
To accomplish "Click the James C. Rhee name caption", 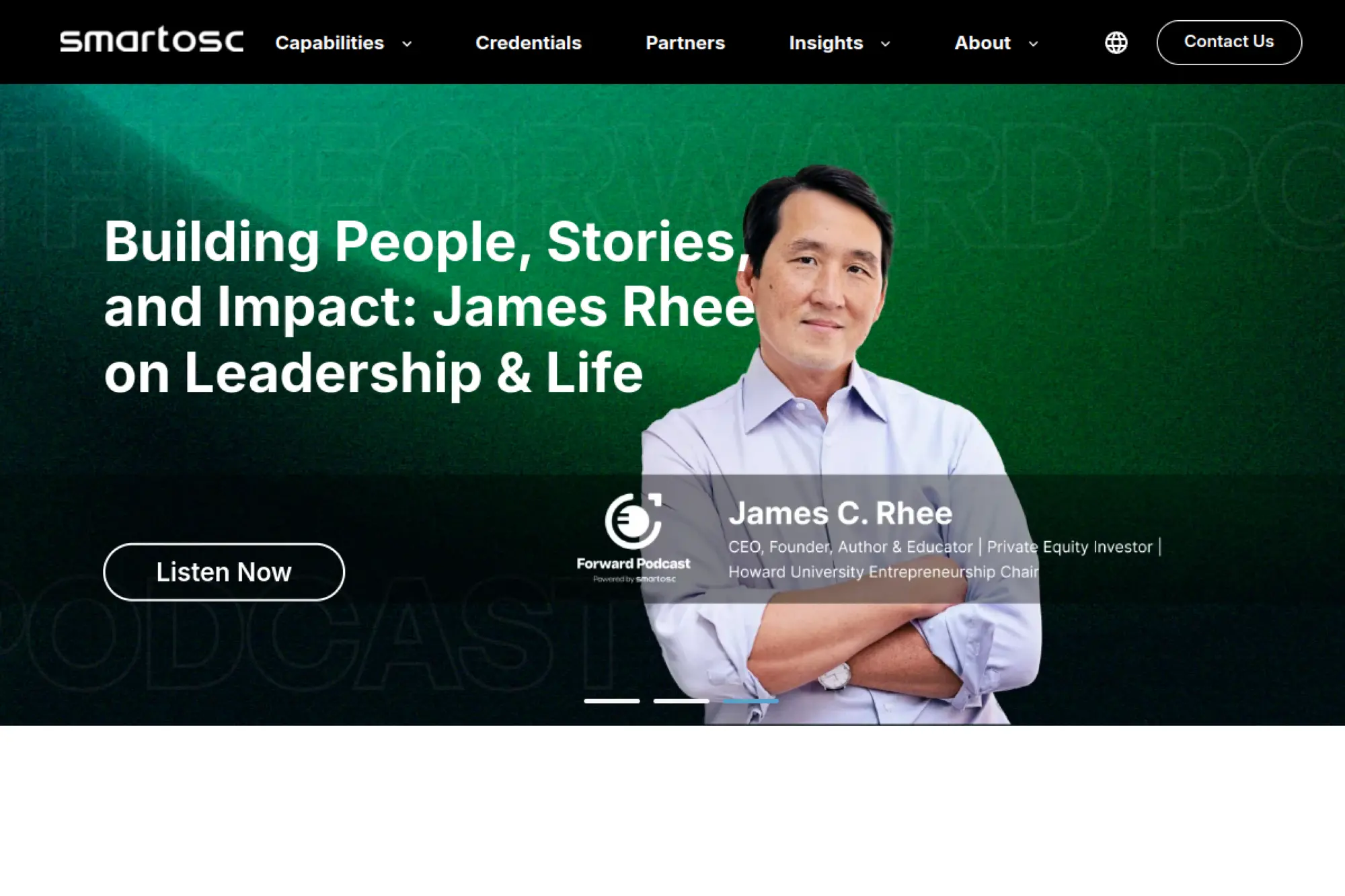I will coord(841,514).
